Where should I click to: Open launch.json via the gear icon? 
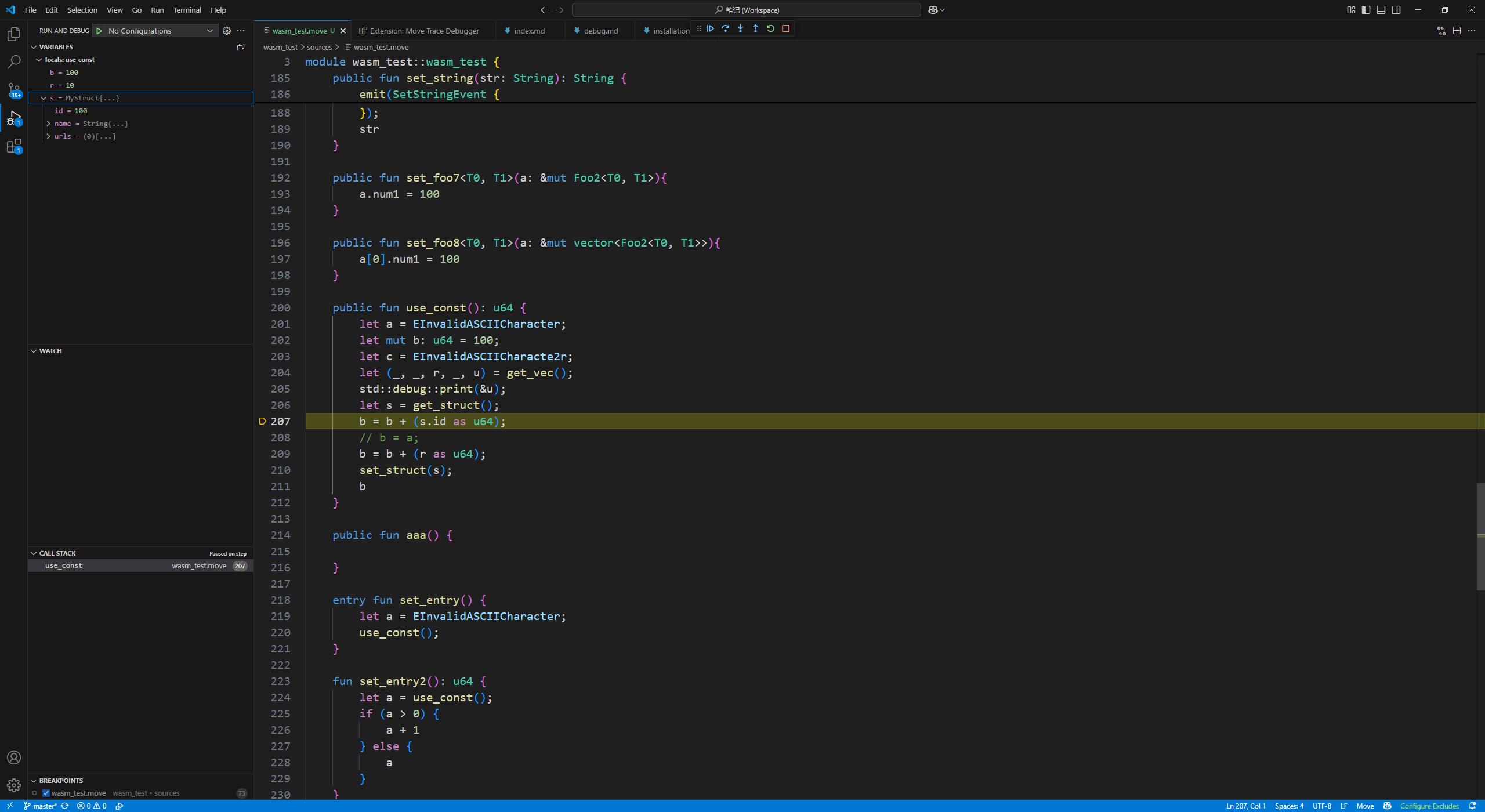coord(227,31)
